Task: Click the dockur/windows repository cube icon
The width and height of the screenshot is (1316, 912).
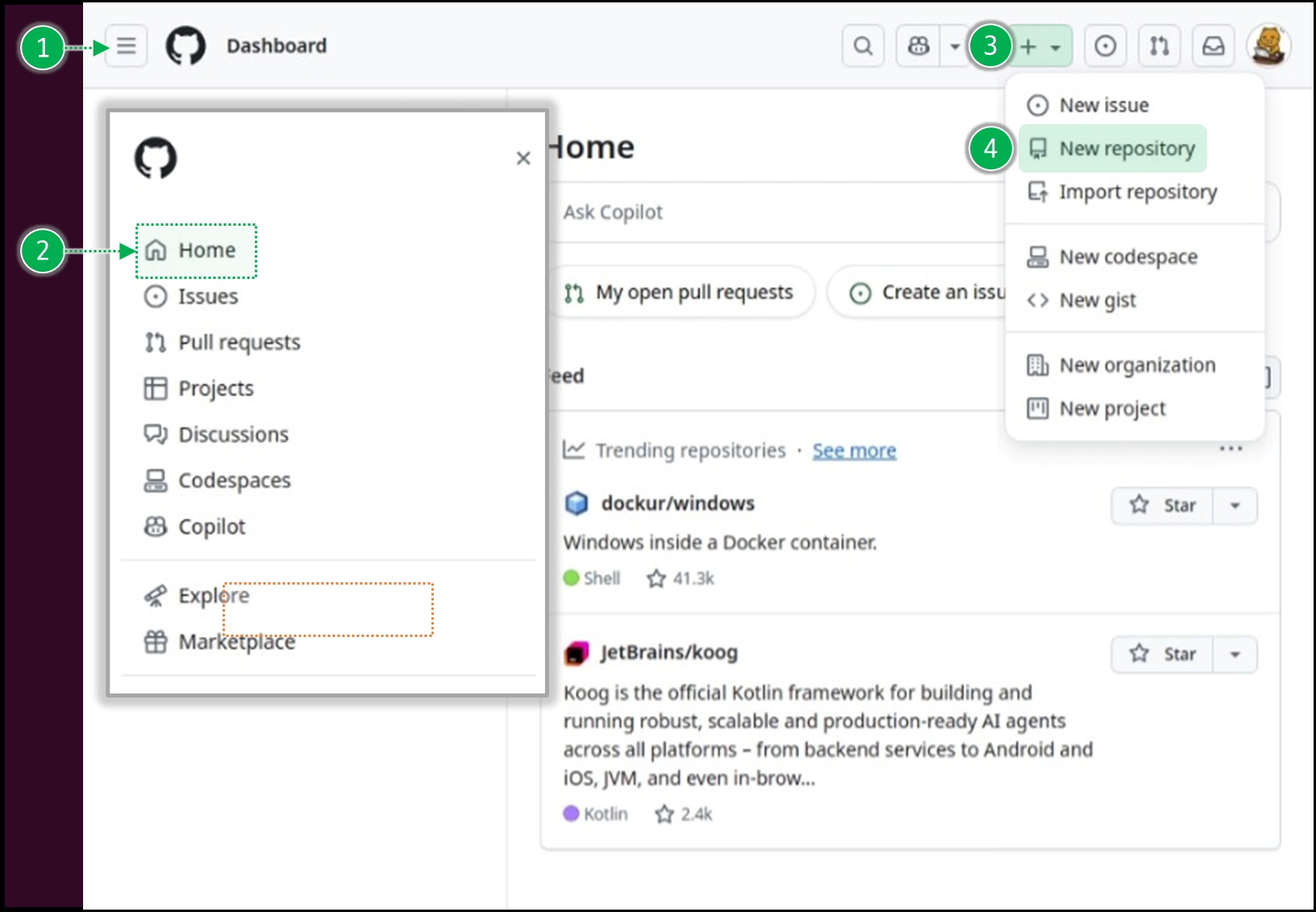Action: (577, 503)
